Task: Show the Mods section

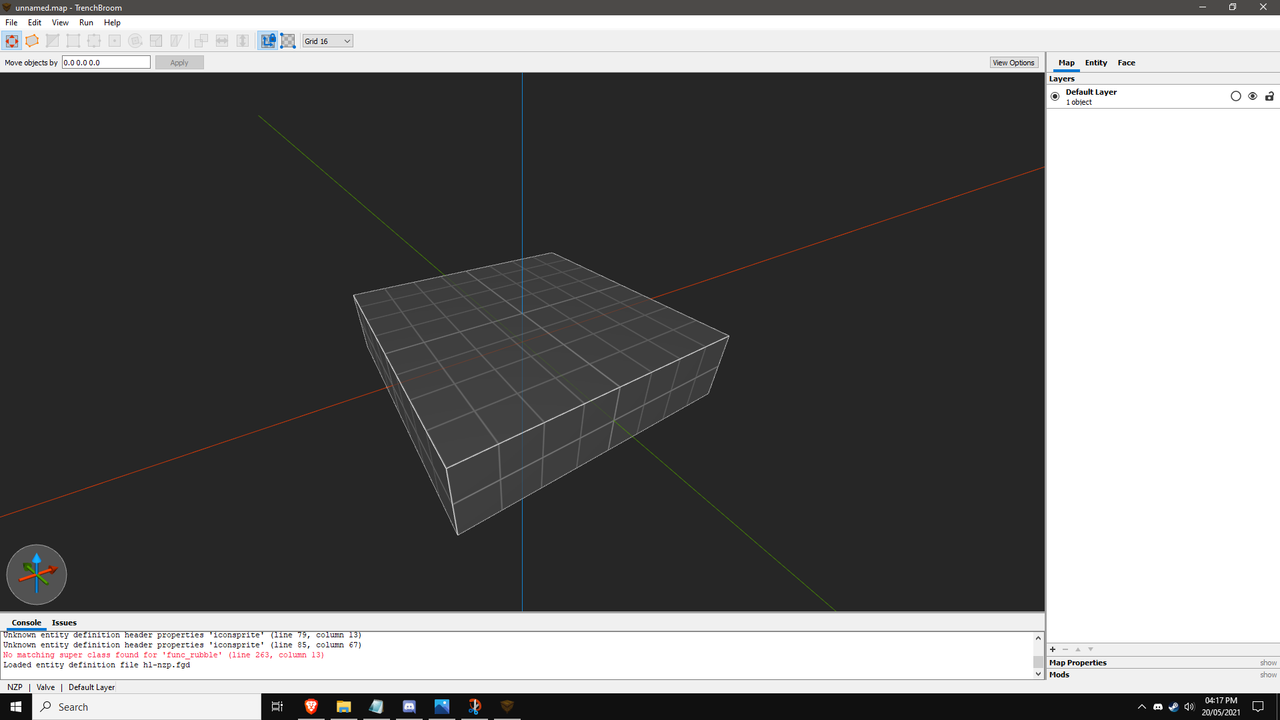Action: [1267, 674]
